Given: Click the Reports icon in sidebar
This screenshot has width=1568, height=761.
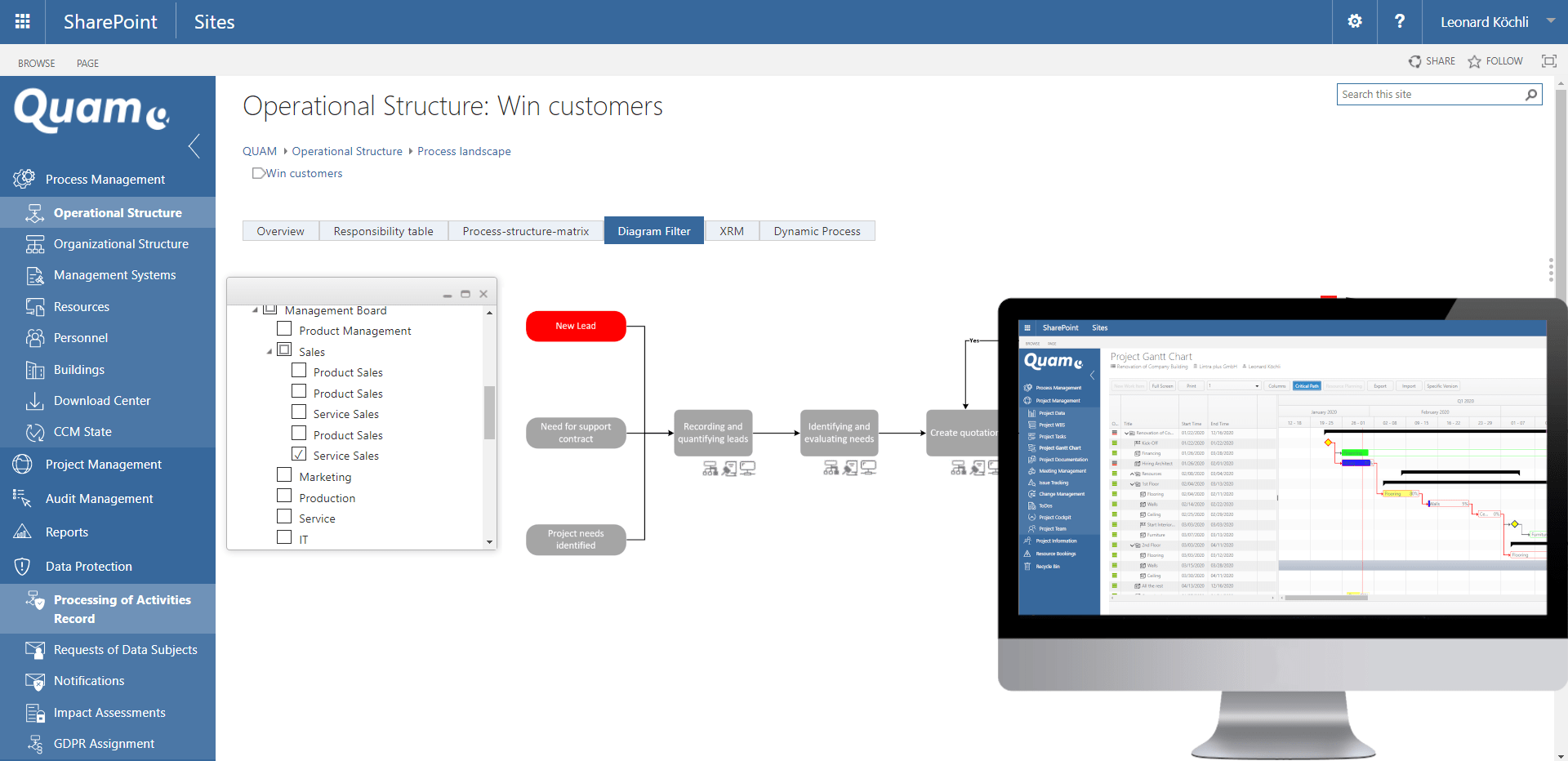Looking at the screenshot, I should 23,532.
